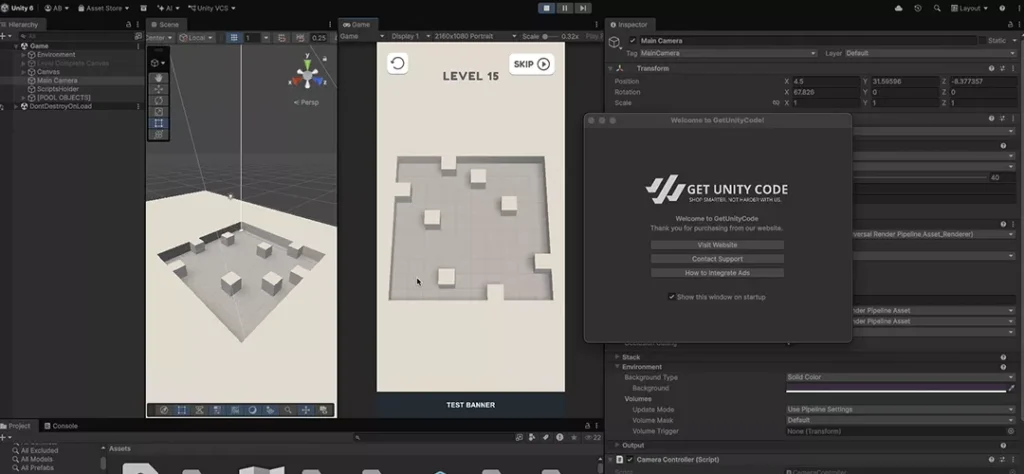Select ScriptsHolder in the Hierarchy

[57, 89]
